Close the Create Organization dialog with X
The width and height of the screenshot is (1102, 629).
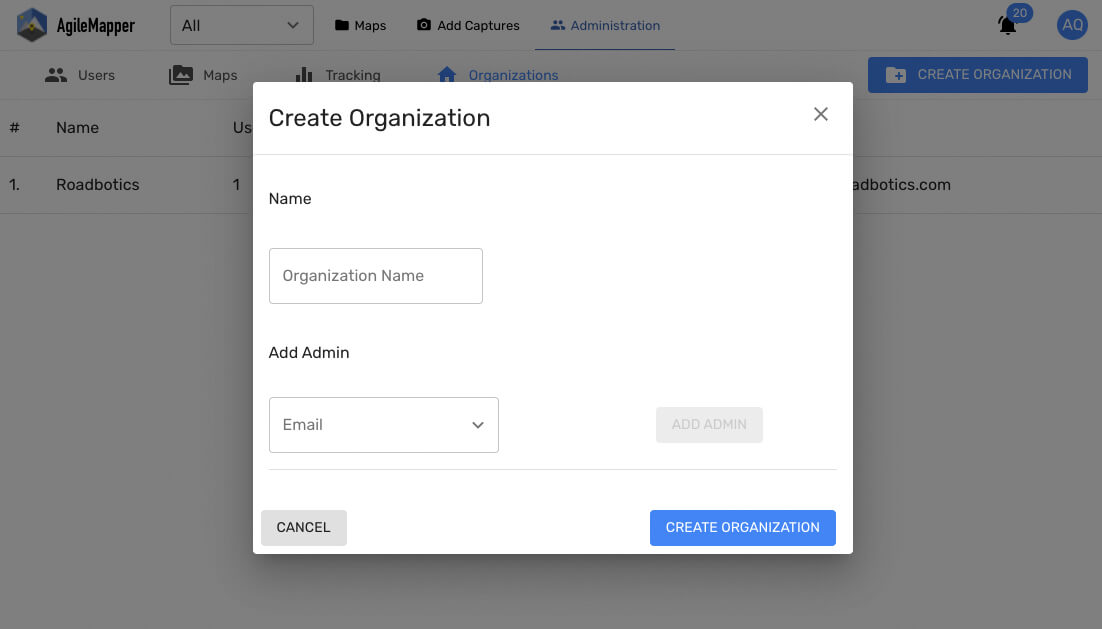(821, 114)
